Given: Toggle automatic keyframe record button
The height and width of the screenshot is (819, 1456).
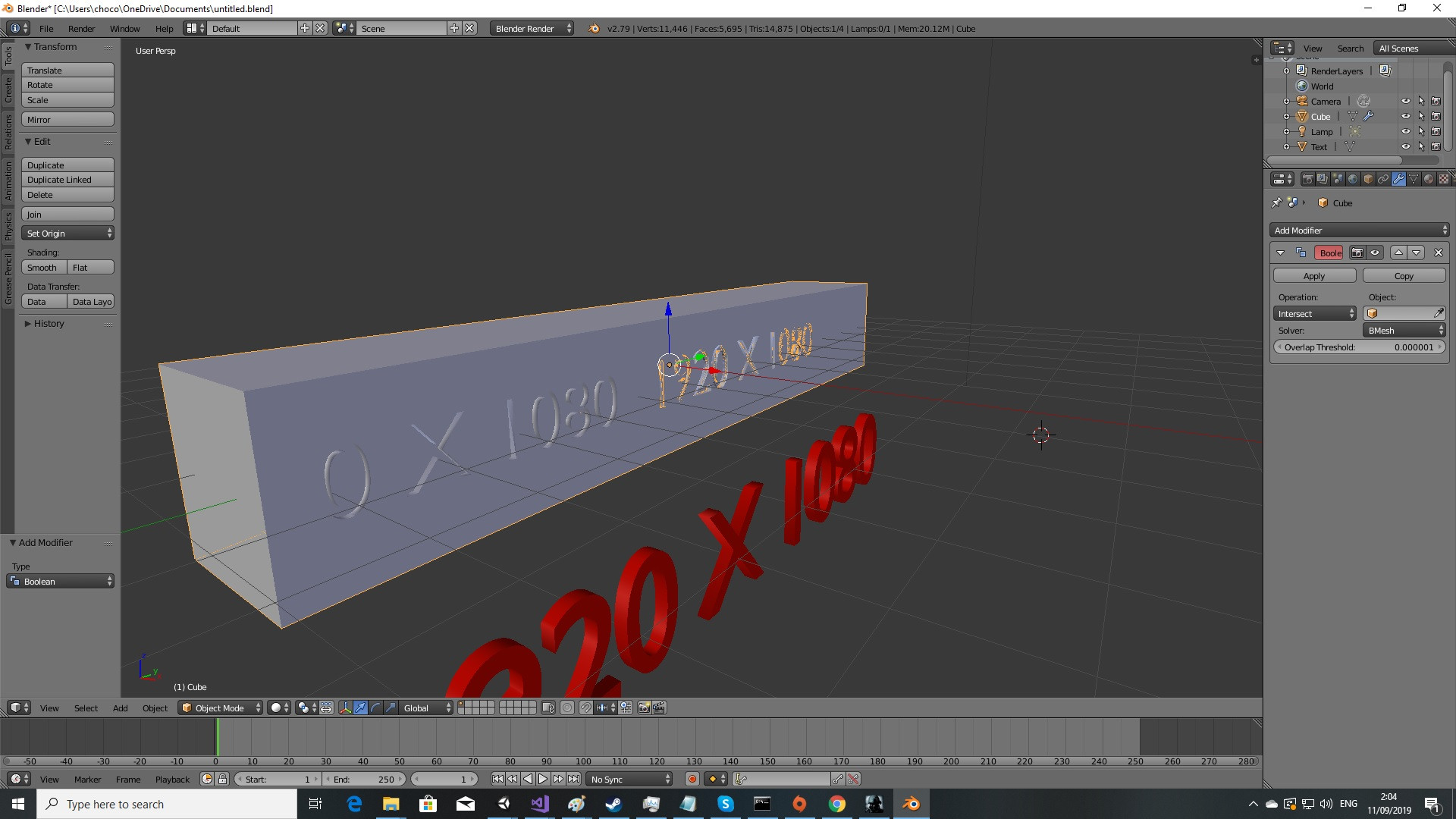Looking at the screenshot, I should (x=692, y=779).
